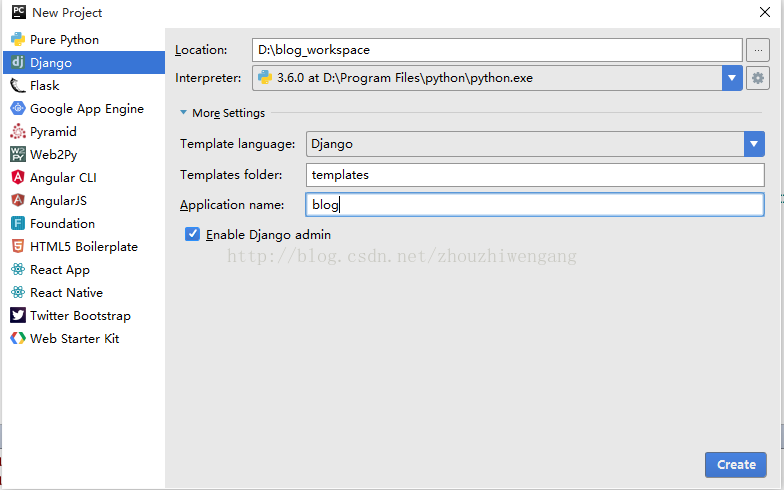This screenshot has height=490, width=784.
Task: Select the 'Angular CLI' list text
Action: pos(63,178)
